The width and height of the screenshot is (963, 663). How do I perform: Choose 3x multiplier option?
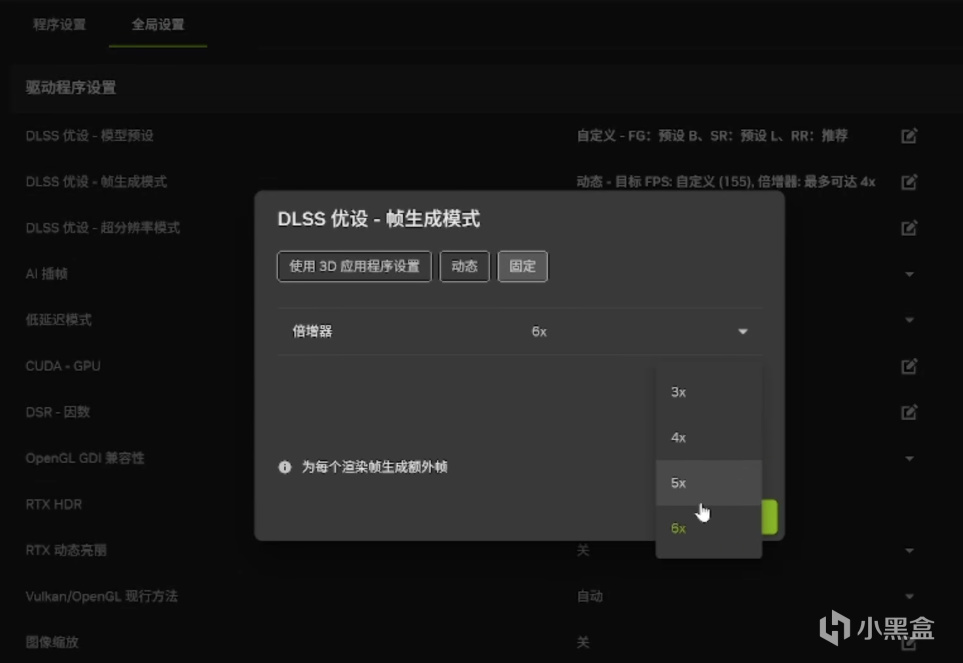[709, 392]
